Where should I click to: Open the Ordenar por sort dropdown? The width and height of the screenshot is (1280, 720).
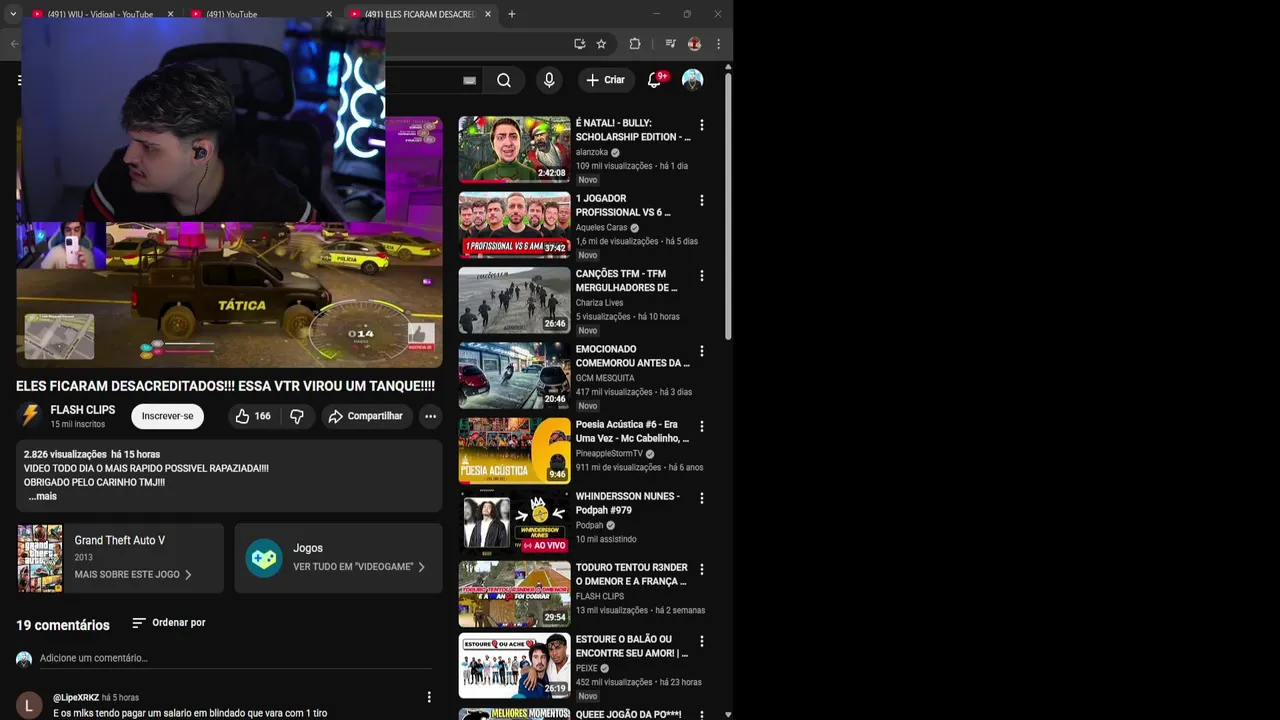pyautogui.click(x=168, y=623)
